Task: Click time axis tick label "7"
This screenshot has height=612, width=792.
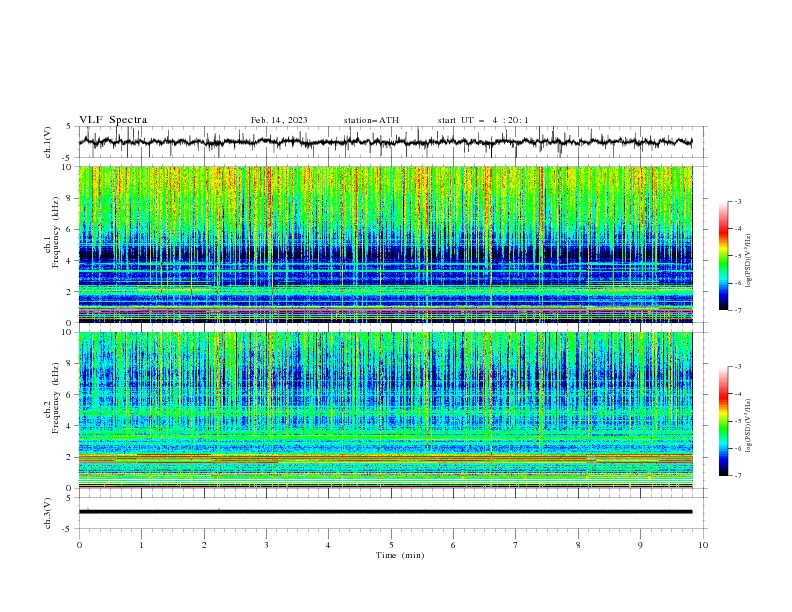Action: (516, 545)
